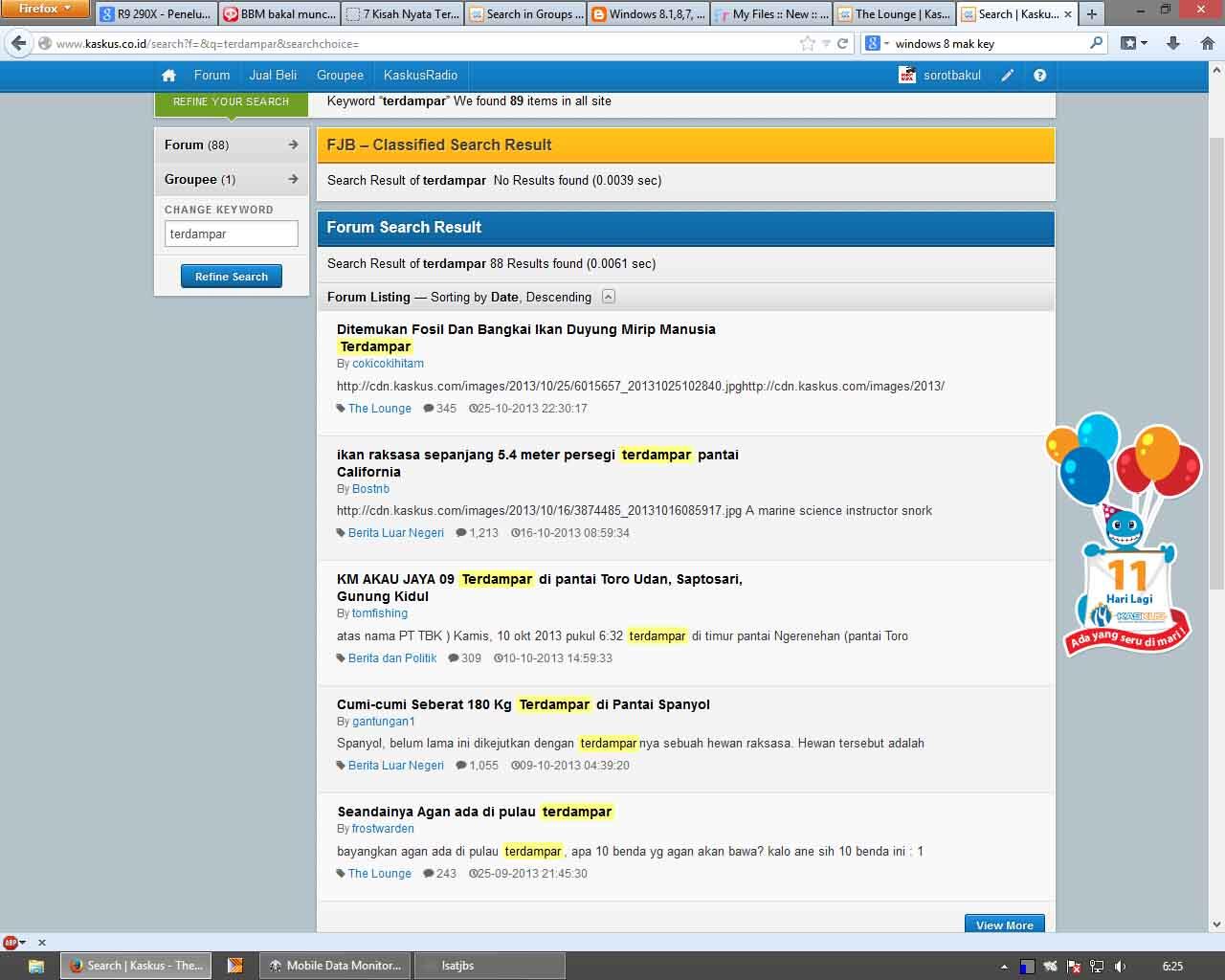Open the Firefox downloads arrow icon
1225x980 pixels.
pyautogui.click(x=1173, y=43)
